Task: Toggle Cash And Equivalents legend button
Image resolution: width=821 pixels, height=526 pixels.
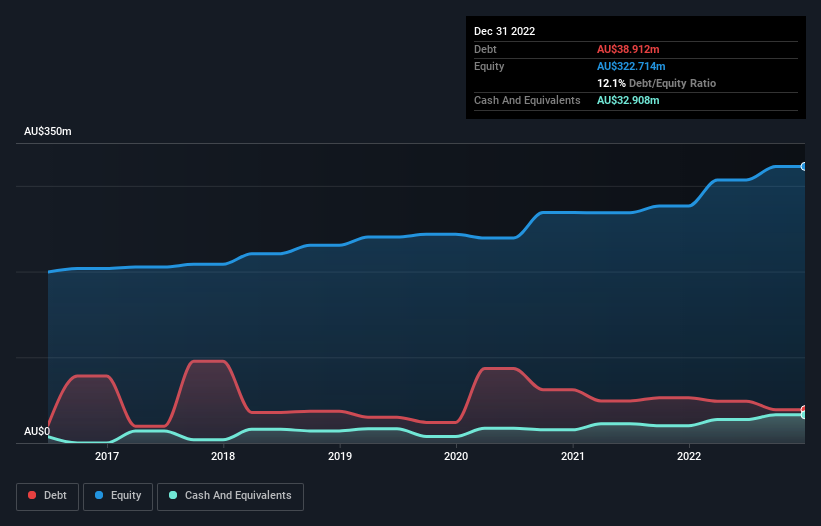Action: (230, 496)
